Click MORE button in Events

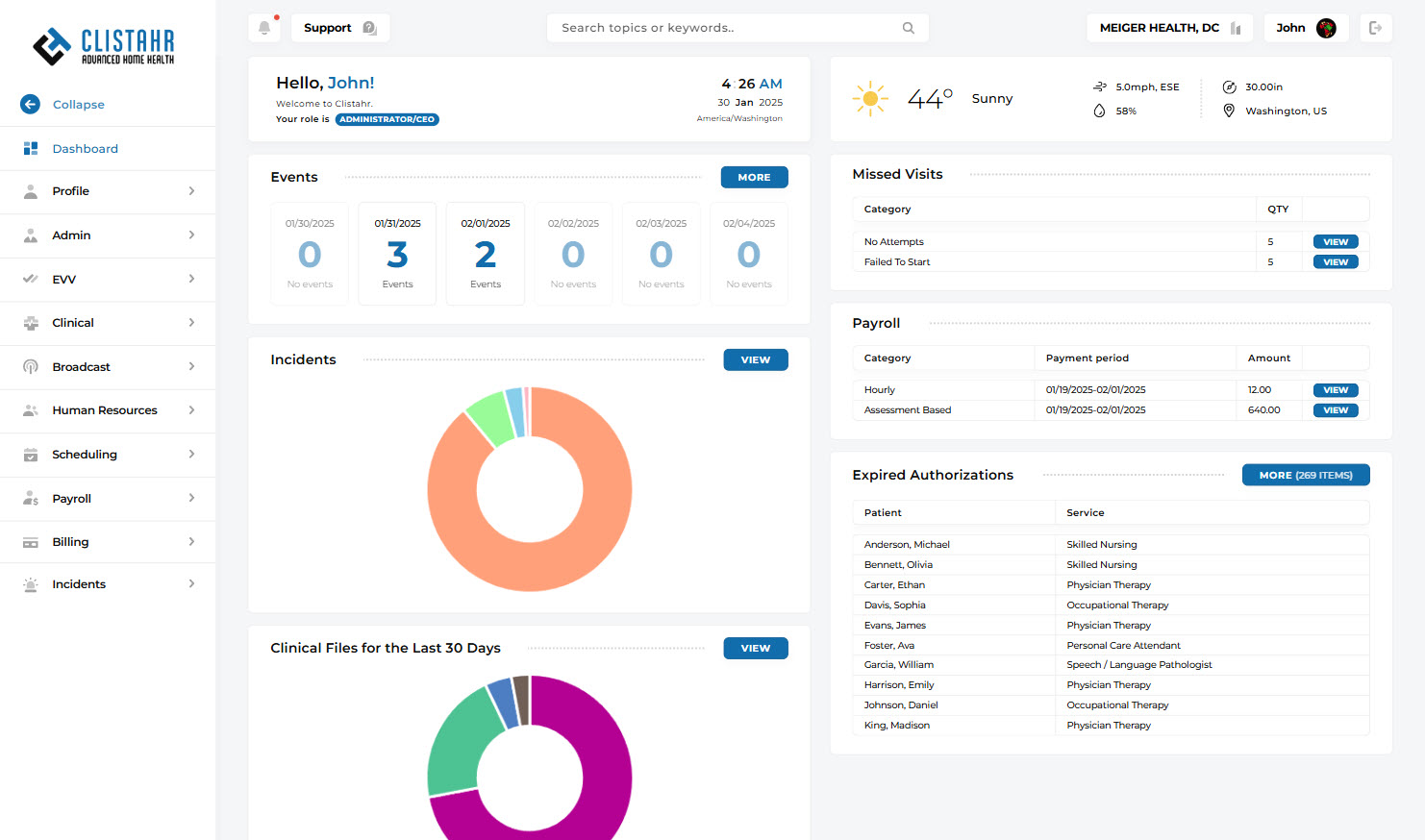pyautogui.click(x=754, y=177)
